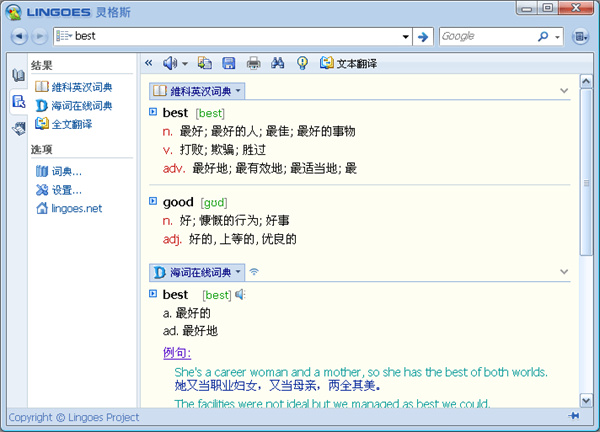
Task: Open the 文本翻译 text translation button
Action: (347, 63)
